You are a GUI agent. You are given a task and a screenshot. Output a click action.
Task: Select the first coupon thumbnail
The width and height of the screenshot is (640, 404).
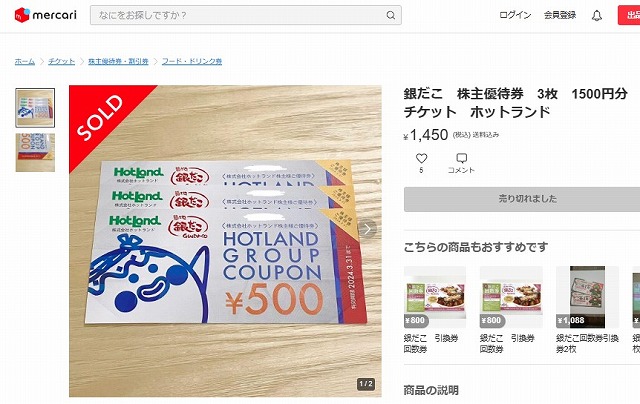[35, 108]
